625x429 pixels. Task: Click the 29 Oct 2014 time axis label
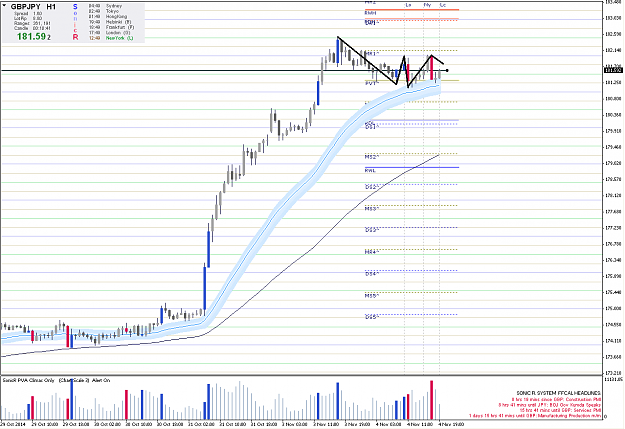click(13, 424)
